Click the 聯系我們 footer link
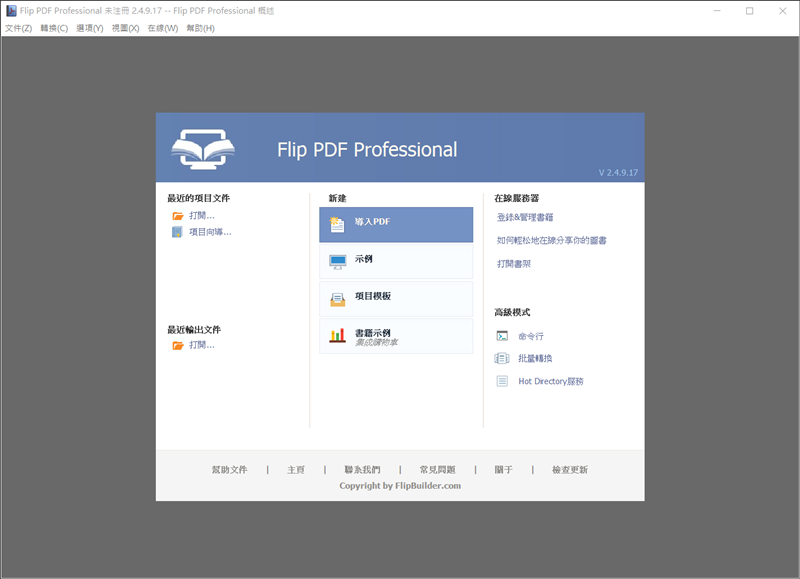 [362, 470]
